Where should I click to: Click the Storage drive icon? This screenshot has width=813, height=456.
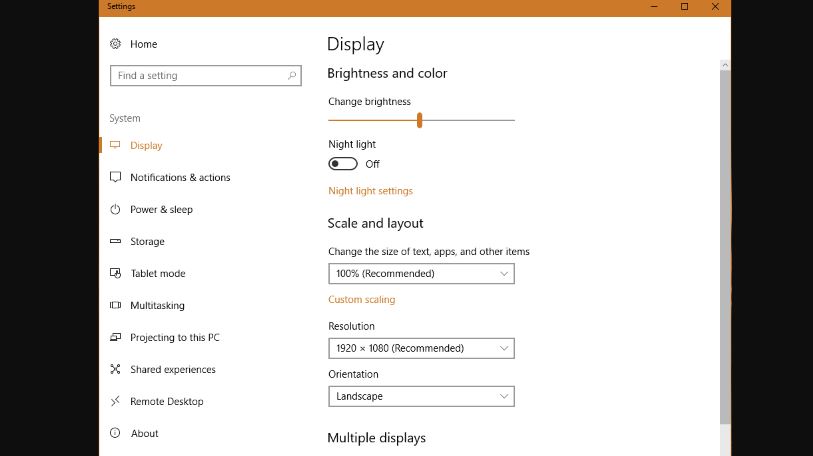pos(115,241)
